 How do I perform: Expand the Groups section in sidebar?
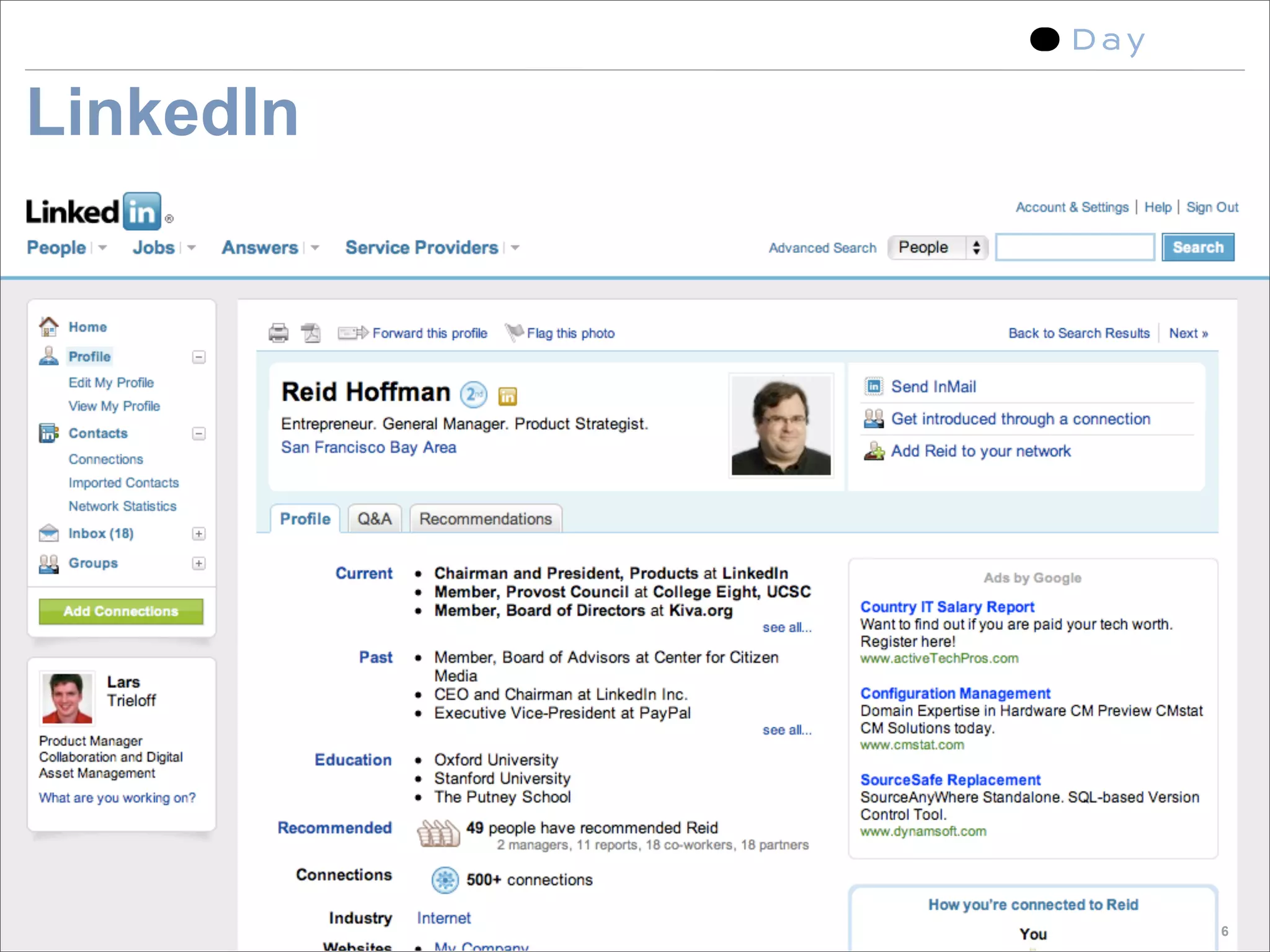[198, 563]
